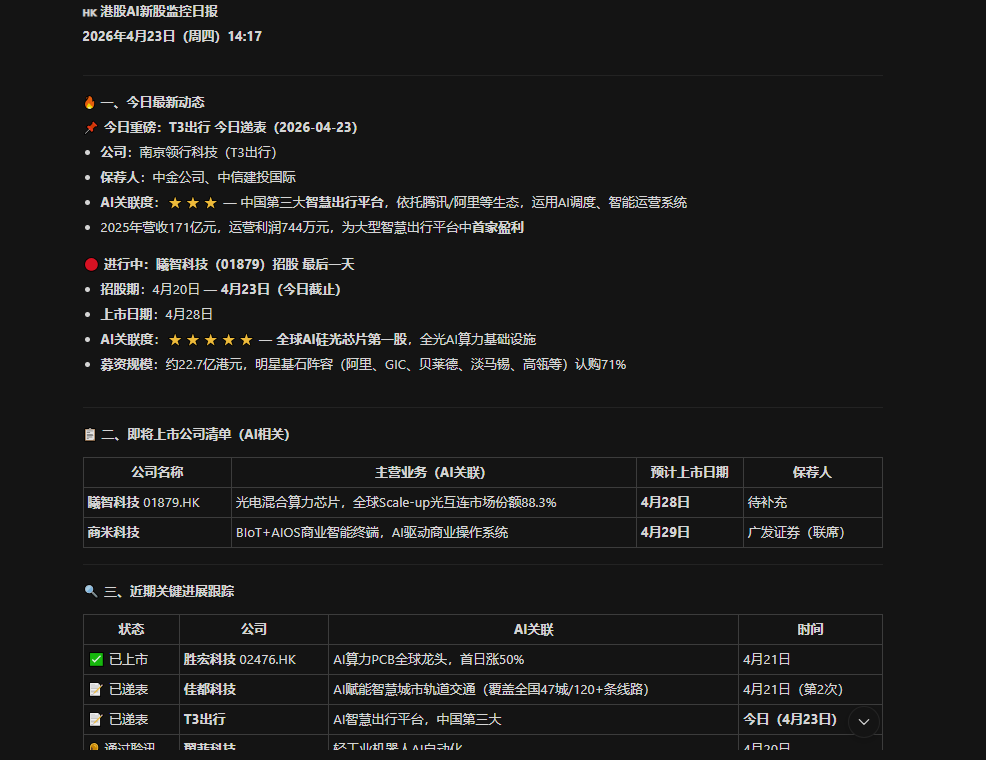This screenshot has width=986, height=760.
Task: Click the cell BIoT+AIOS商业智能终端
Action: pyautogui.click(x=434, y=533)
